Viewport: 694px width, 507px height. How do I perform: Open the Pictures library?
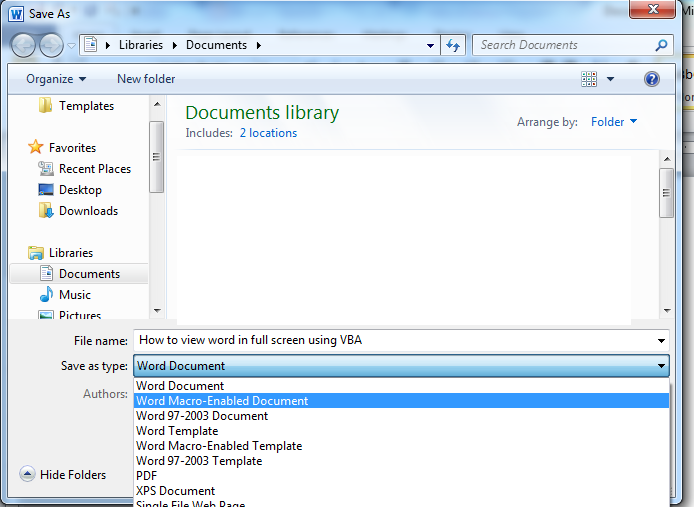tap(80, 315)
